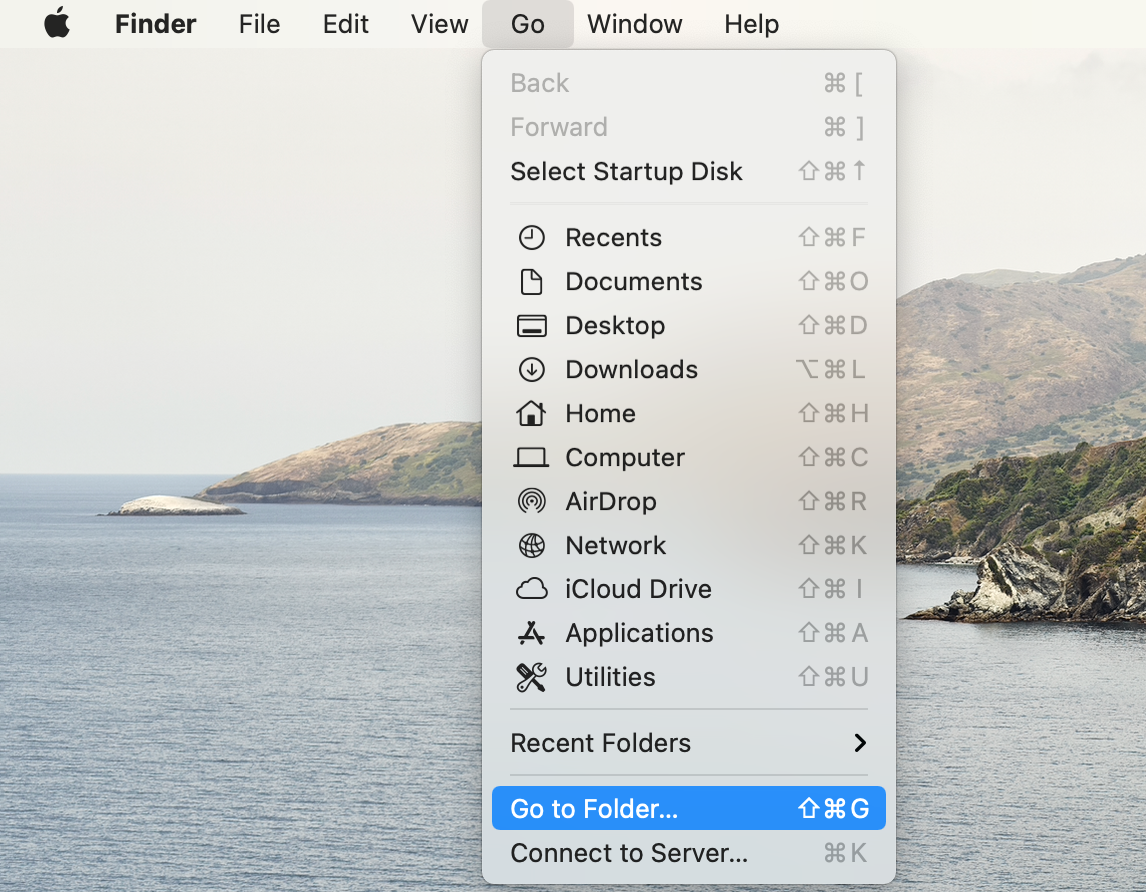Click the Desktop icon menu entry
1146x892 pixels.
[x=531, y=325]
